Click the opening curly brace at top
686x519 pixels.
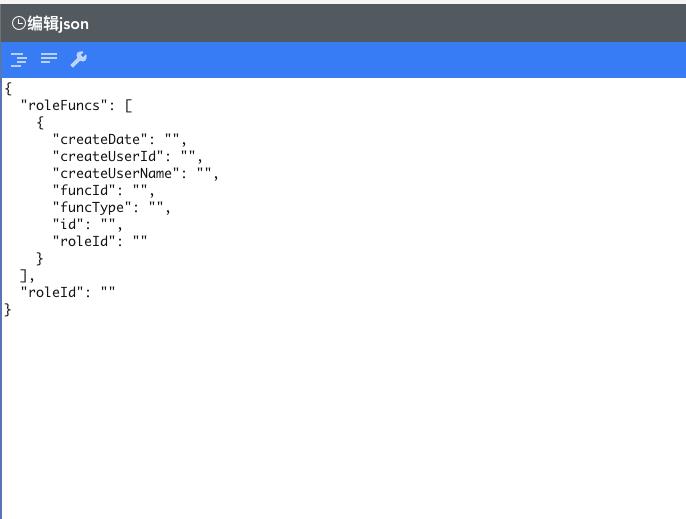tap(8, 88)
